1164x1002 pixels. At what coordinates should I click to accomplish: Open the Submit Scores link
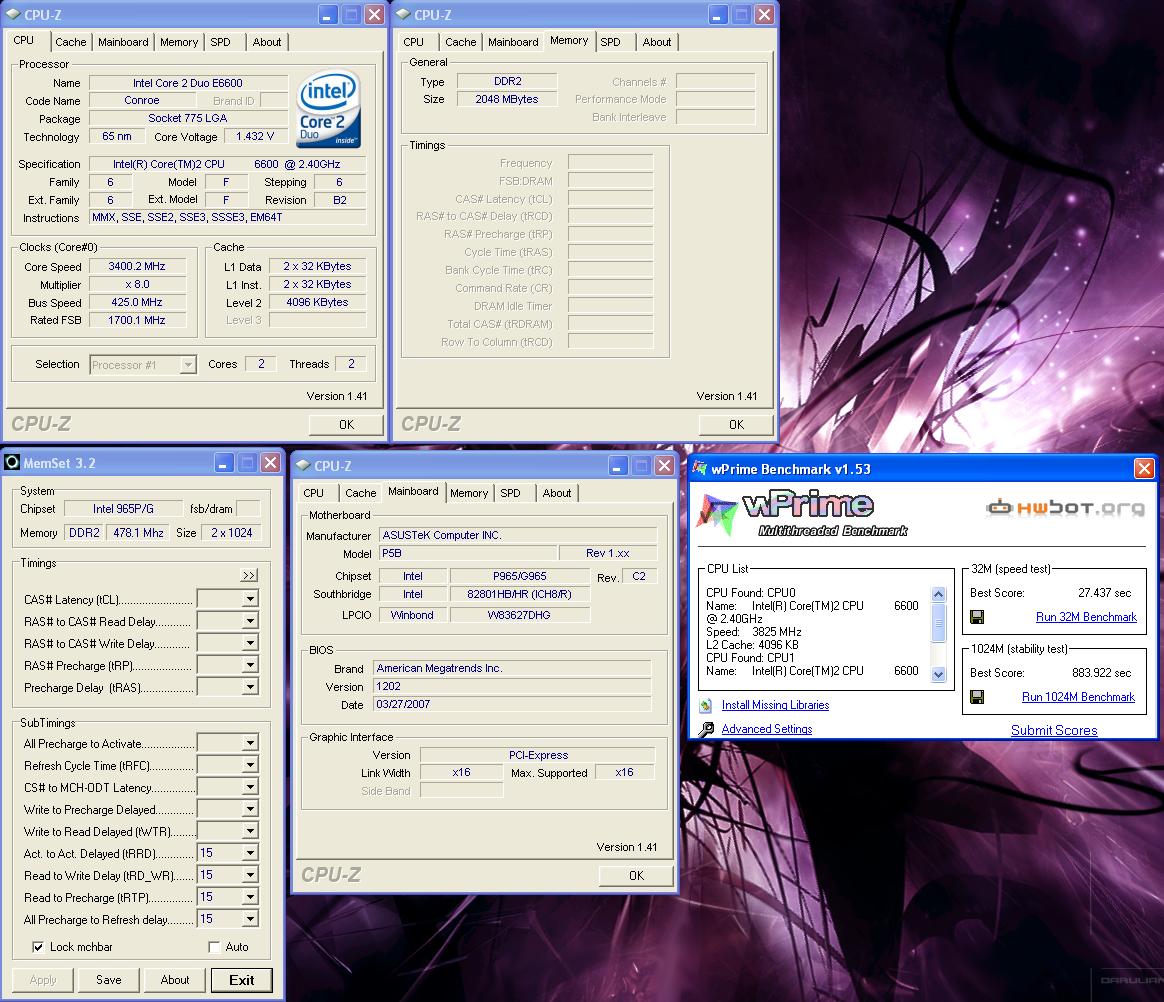1054,730
